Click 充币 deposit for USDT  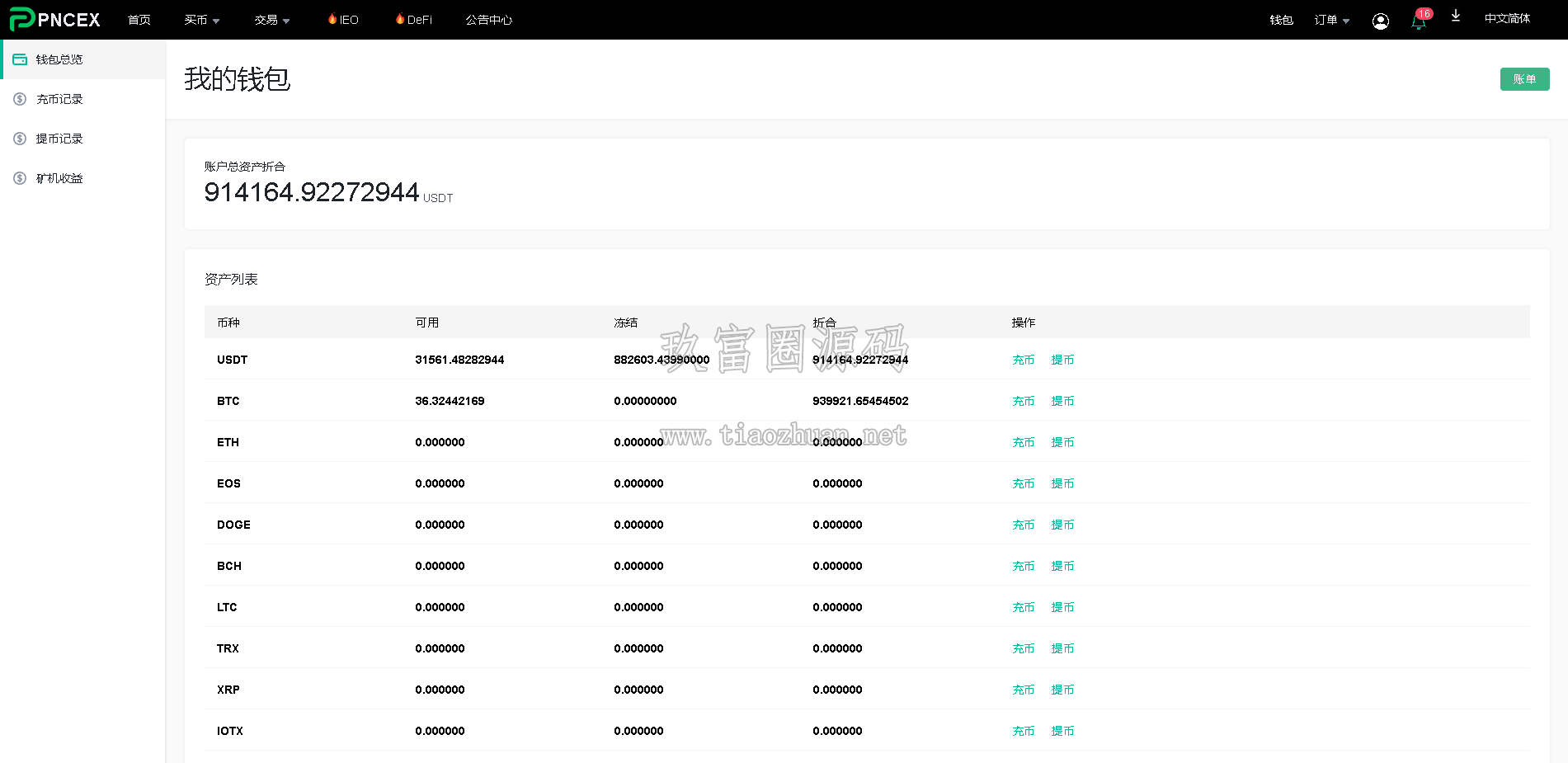pos(1023,360)
